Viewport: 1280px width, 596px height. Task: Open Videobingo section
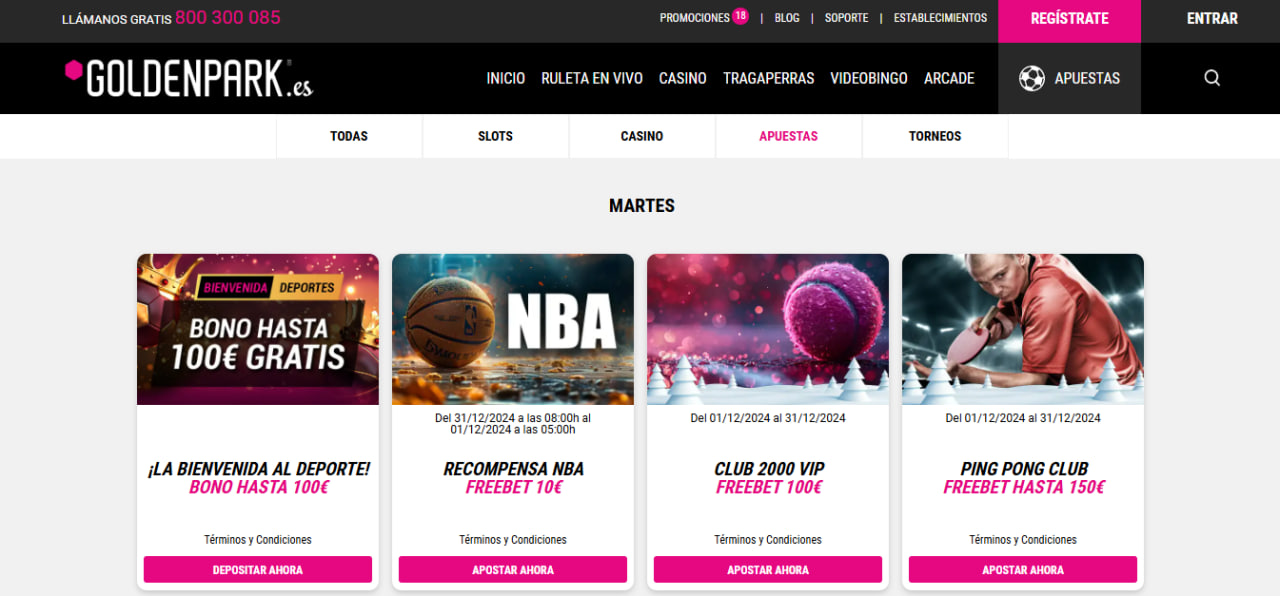869,78
